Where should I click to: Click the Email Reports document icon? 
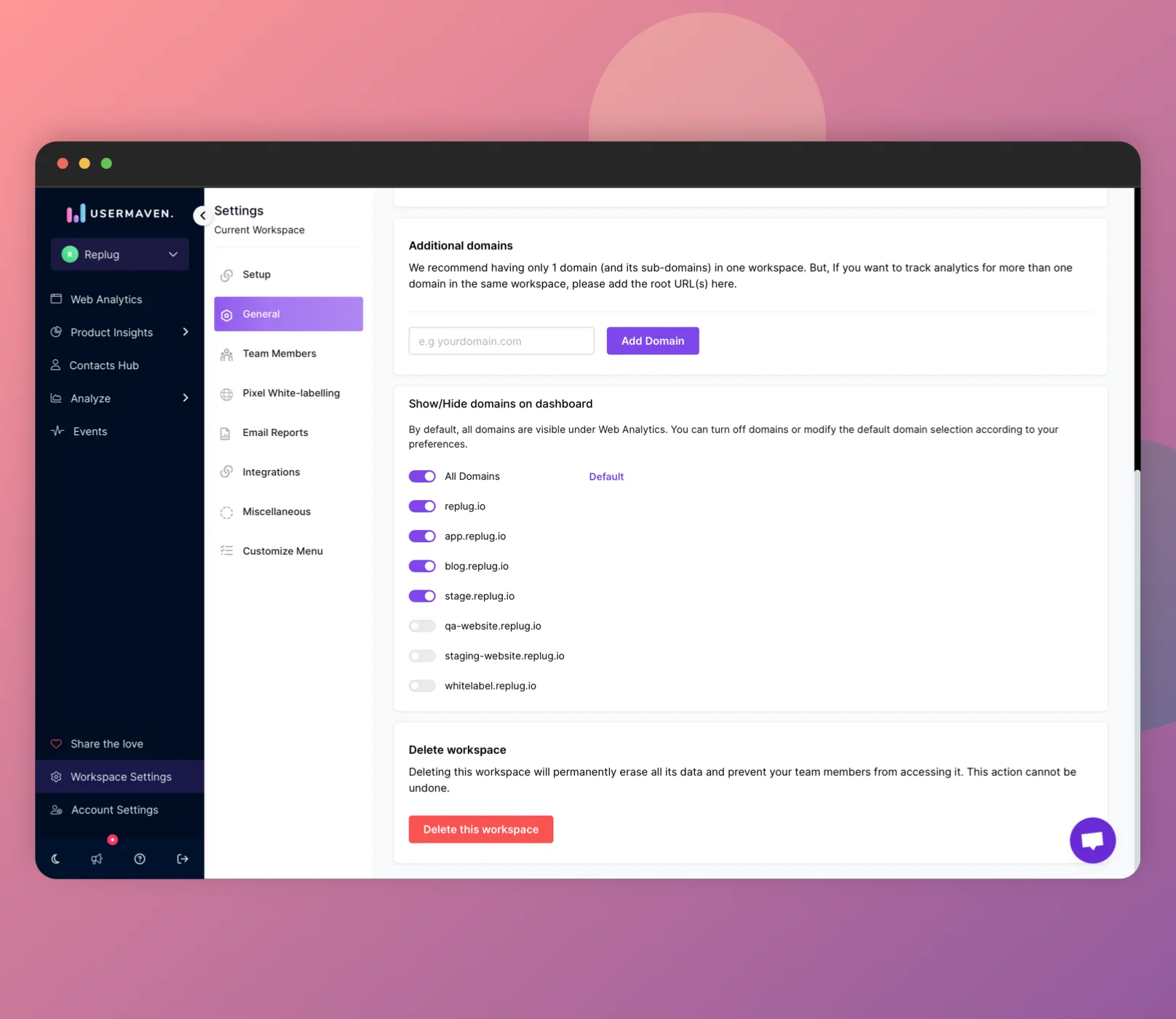click(226, 433)
